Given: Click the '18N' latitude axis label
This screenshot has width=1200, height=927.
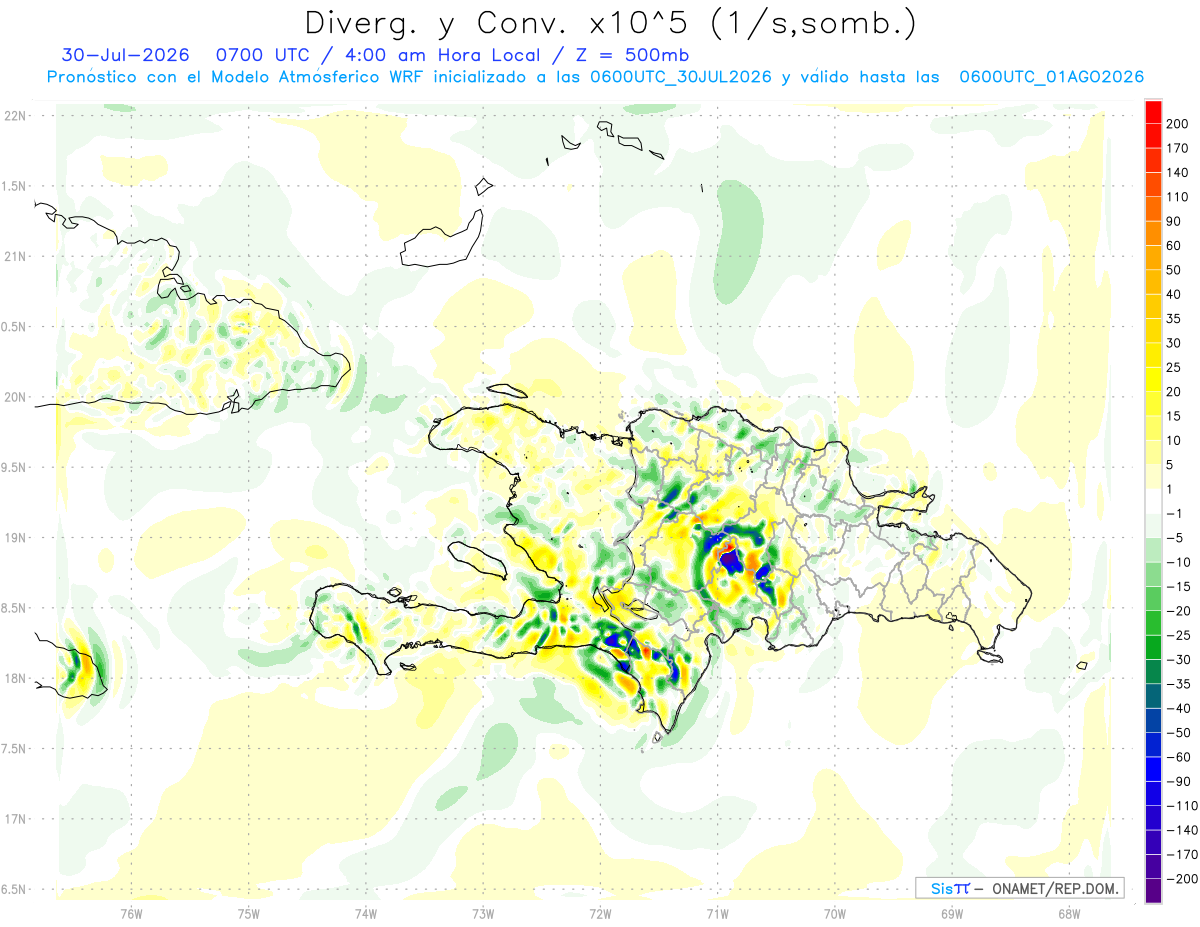Looking at the screenshot, I should tap(14, 678).
